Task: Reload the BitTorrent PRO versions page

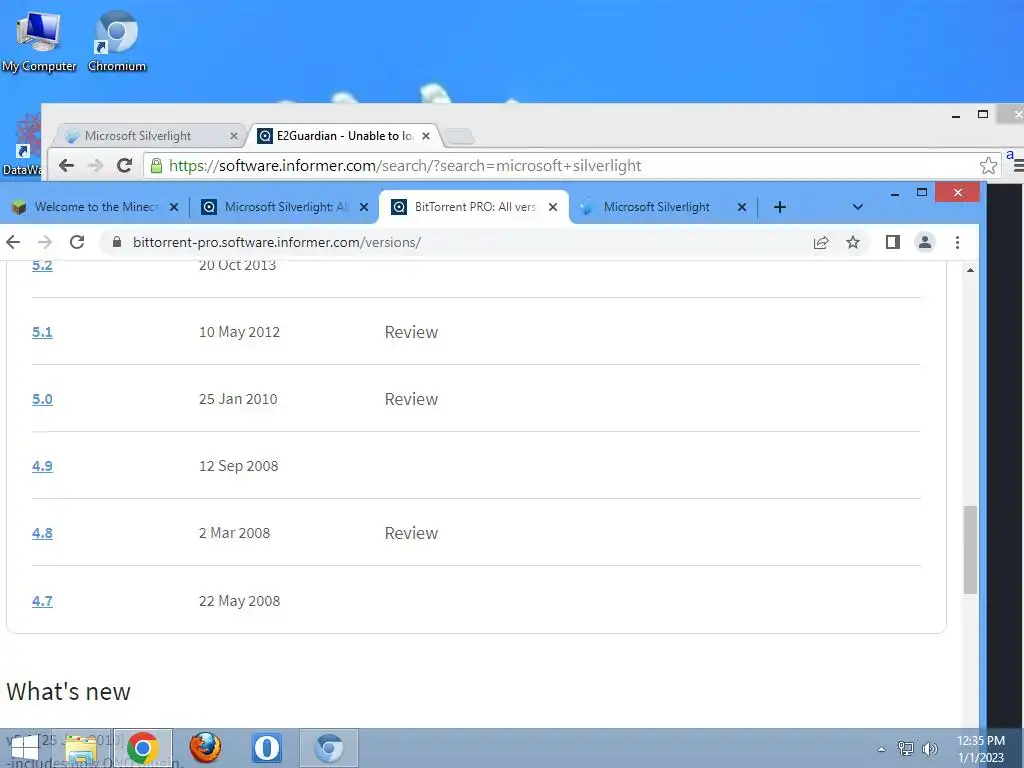Action: click(x=77, y=242)
